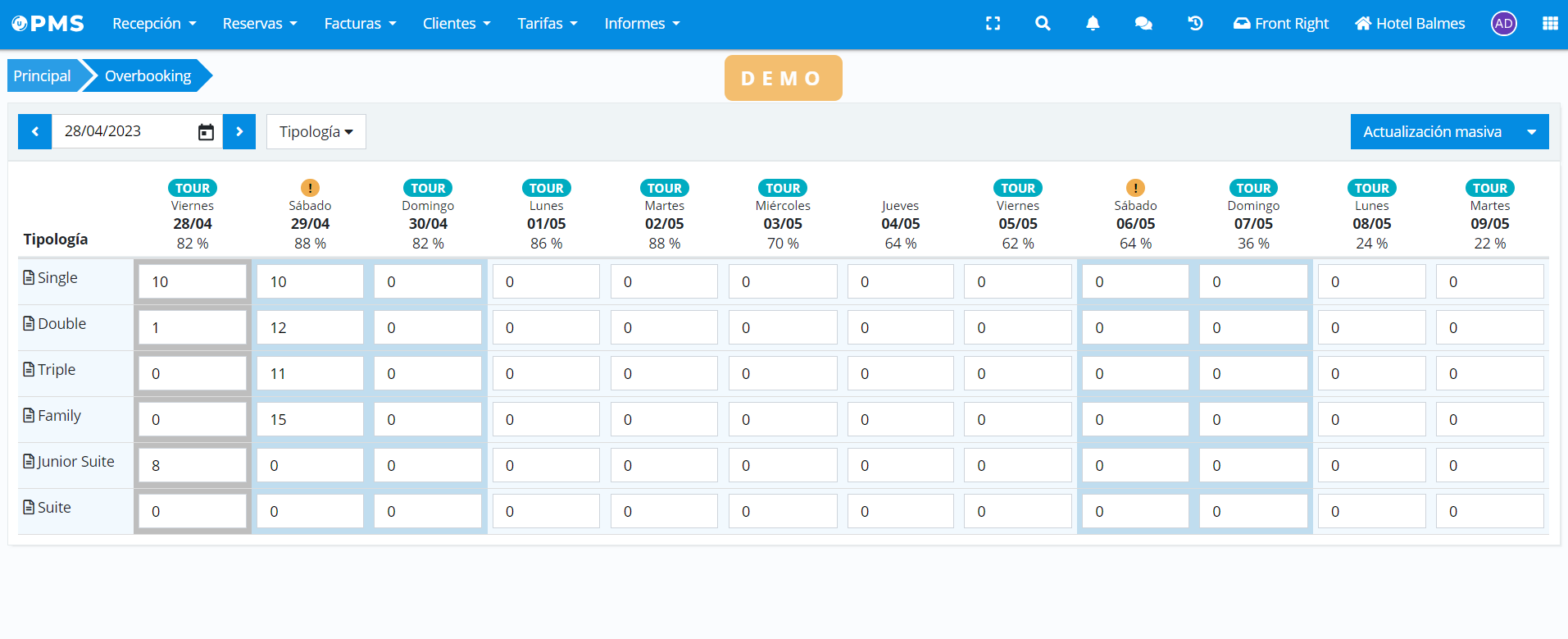
Task: Click warning icon above Sábado 29/04
Action: point(310,188)
